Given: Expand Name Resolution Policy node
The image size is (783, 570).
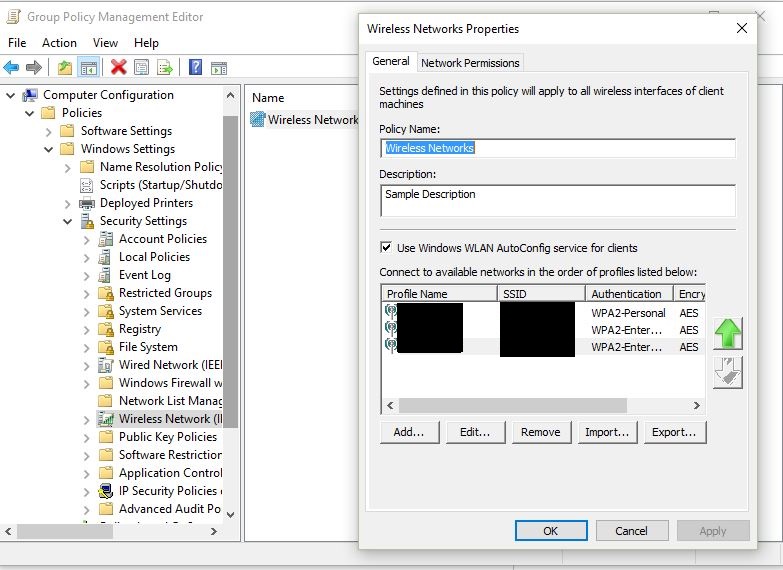Looking at the screenshot, I should 67,167.
